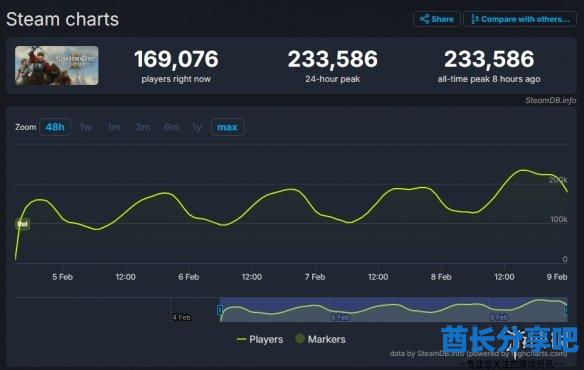Viewport: 584px width, 370px height.
Task: Select the 3m zoom range
Action: click(x=143, y=127)
